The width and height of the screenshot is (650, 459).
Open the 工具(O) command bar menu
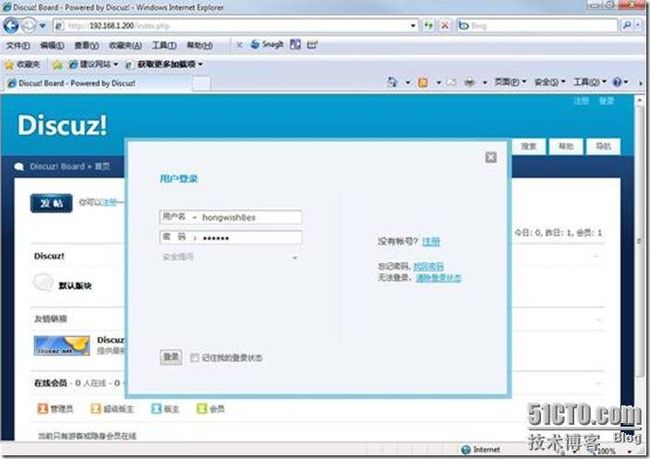(590, 82)
